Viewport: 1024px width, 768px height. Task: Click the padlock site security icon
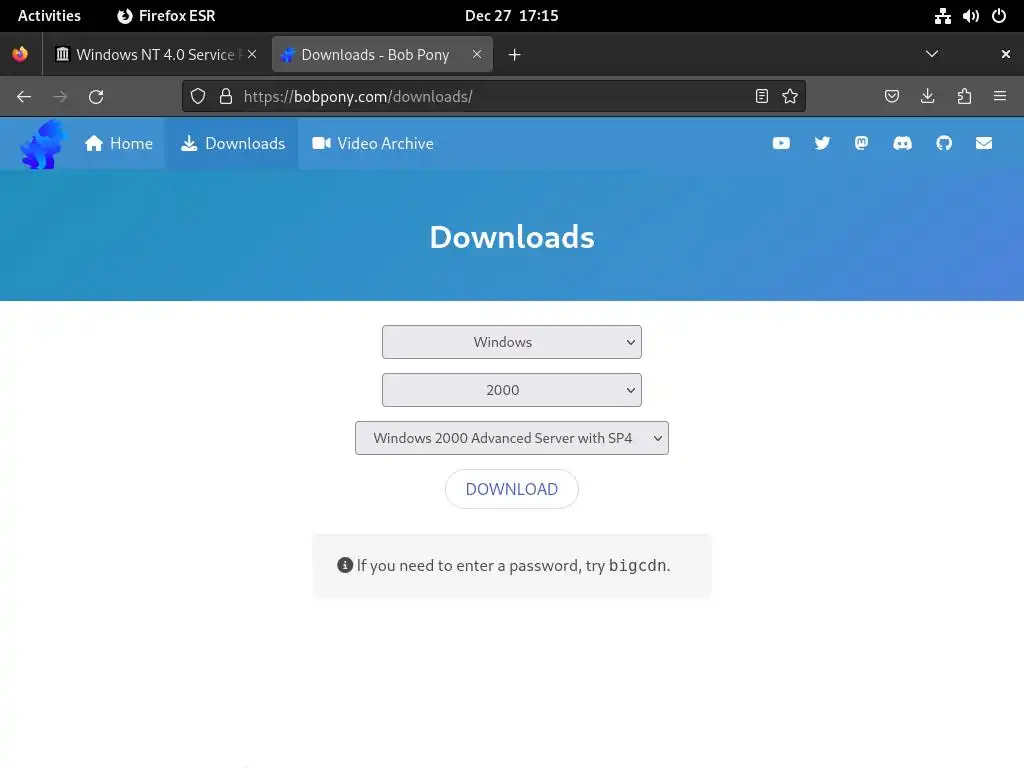[x=226, y=97]
